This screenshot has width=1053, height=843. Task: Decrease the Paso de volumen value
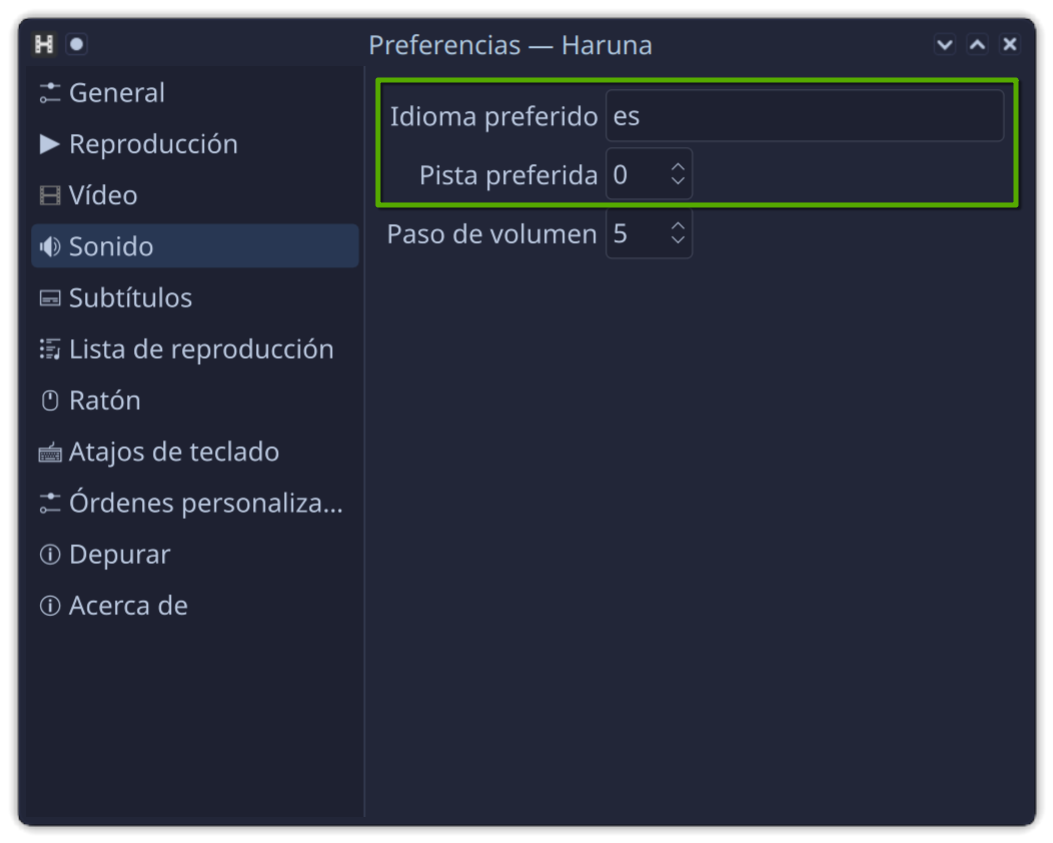(678, 241)
